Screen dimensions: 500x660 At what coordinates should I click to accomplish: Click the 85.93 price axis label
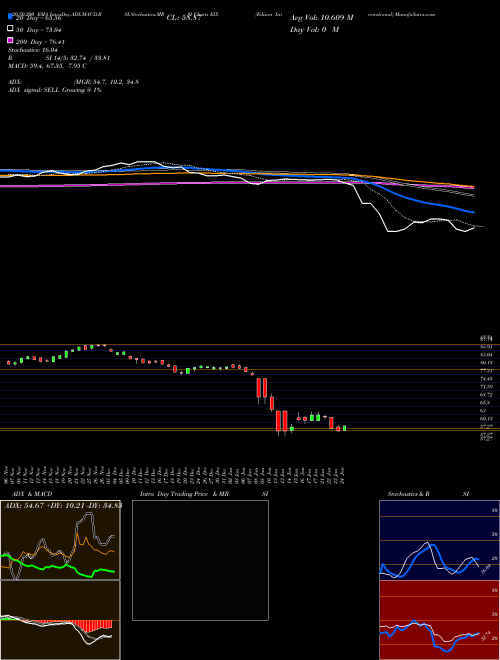click(487, 346)
